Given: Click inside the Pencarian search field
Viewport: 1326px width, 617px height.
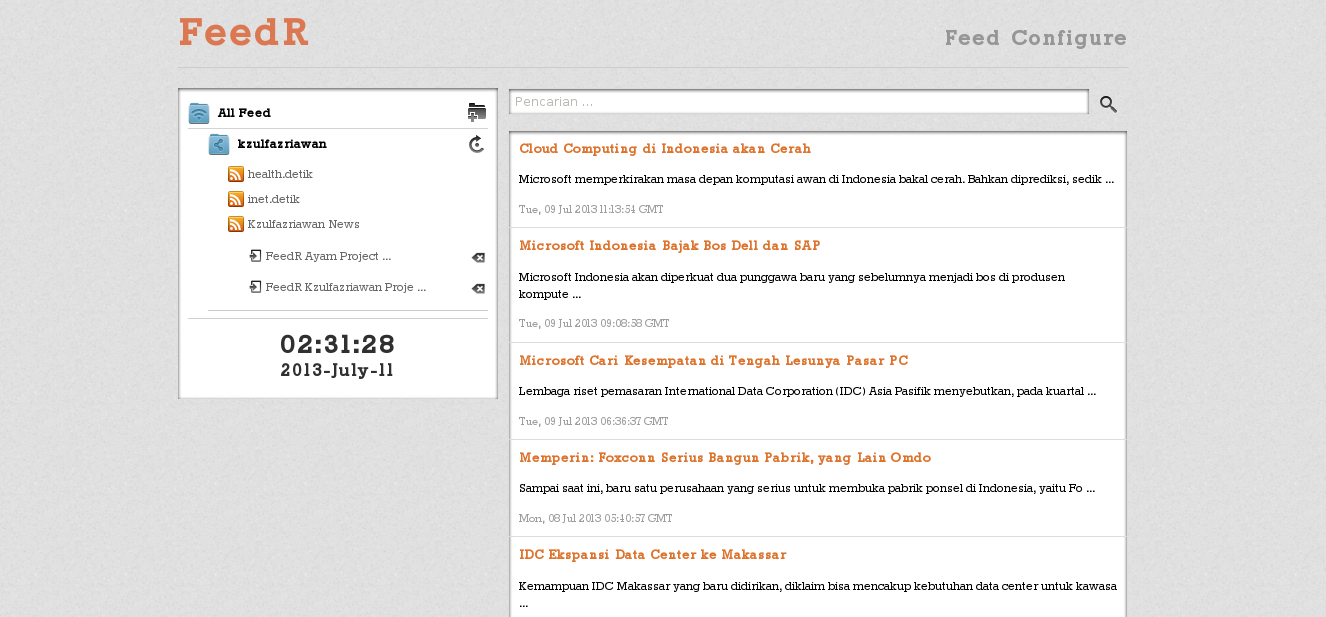Looking at the screenshot, I should click(798, 101).
